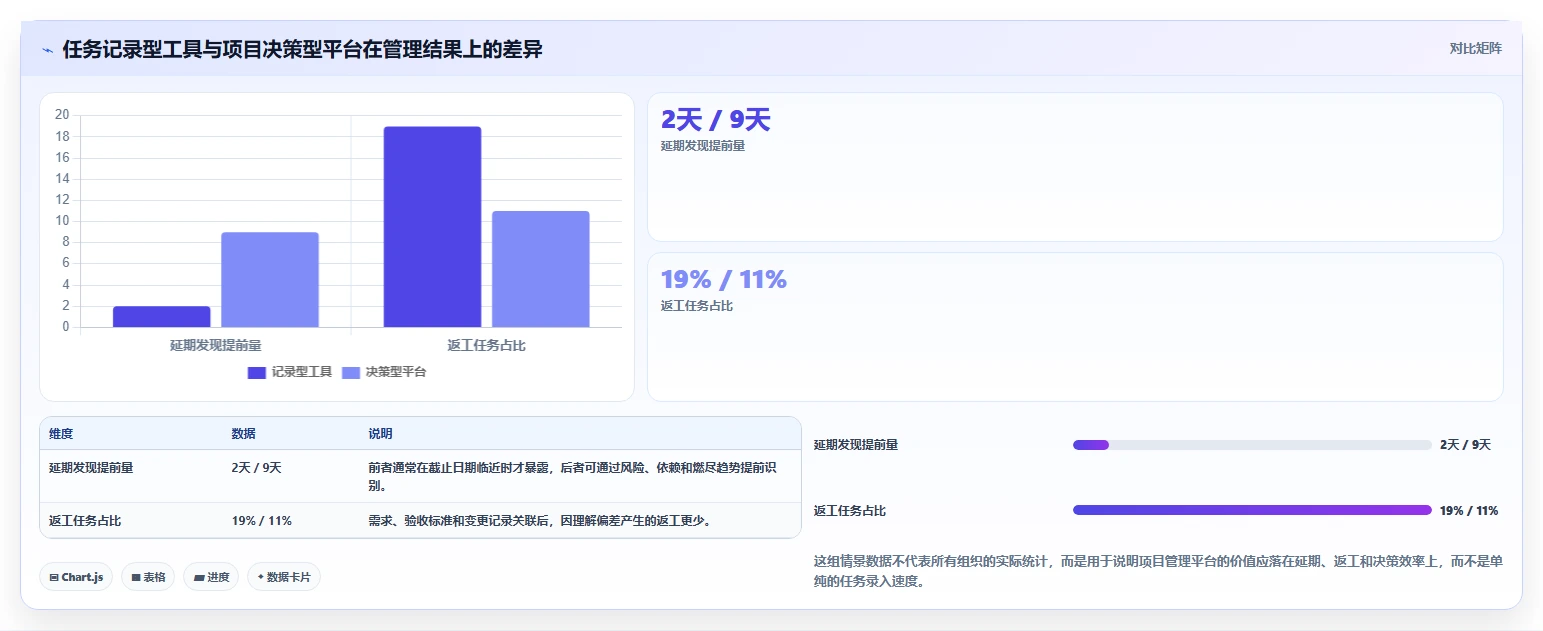This screenshot has height=631, width=1543.
Task: Click the 19% / 11% table data cell
Action: coord(262,520)
